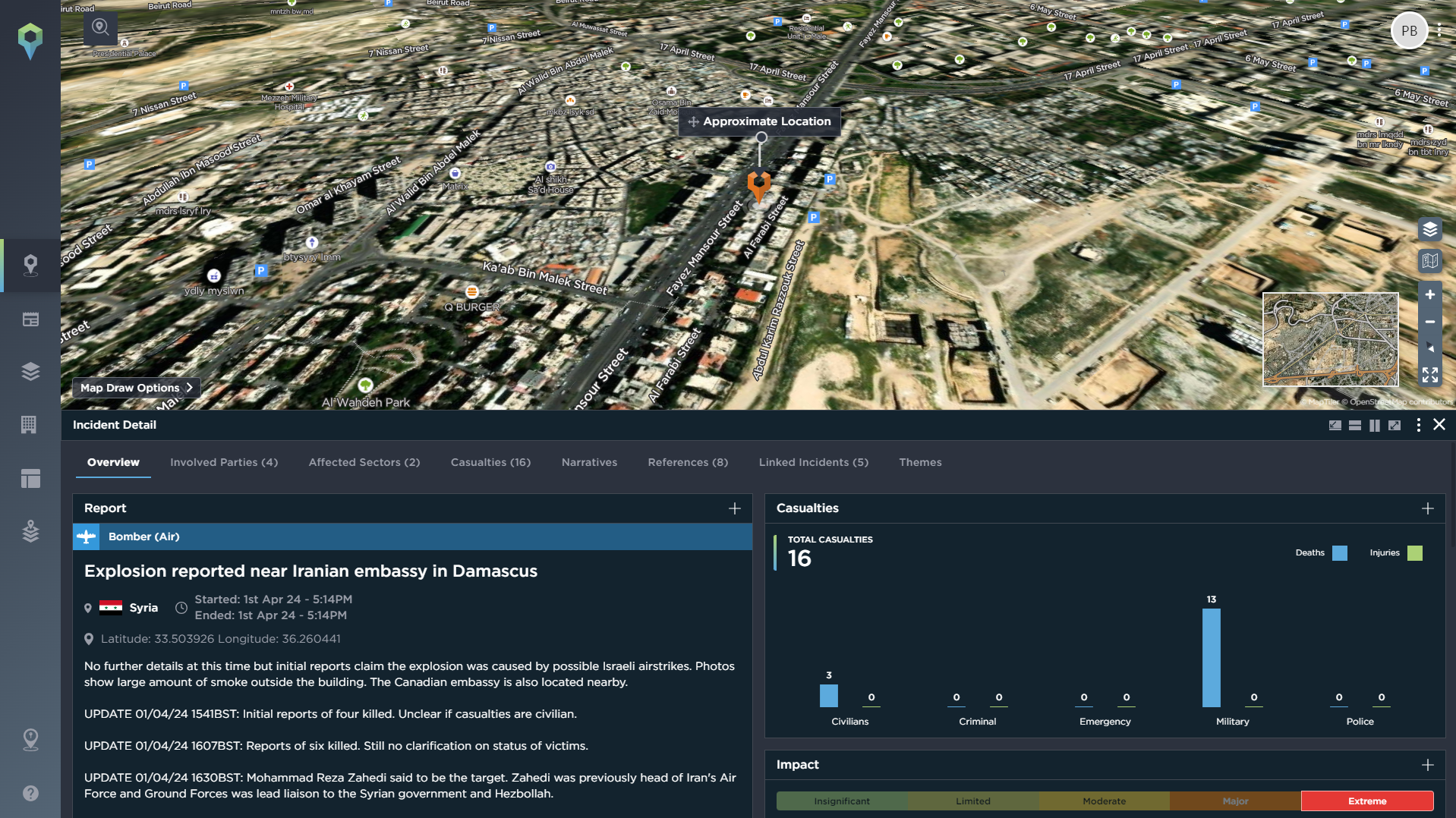The width and height of the screenshot is (1456, 818).
Task: Switch to horizontal split panel layout
Action: click(x=1355, y=426)
